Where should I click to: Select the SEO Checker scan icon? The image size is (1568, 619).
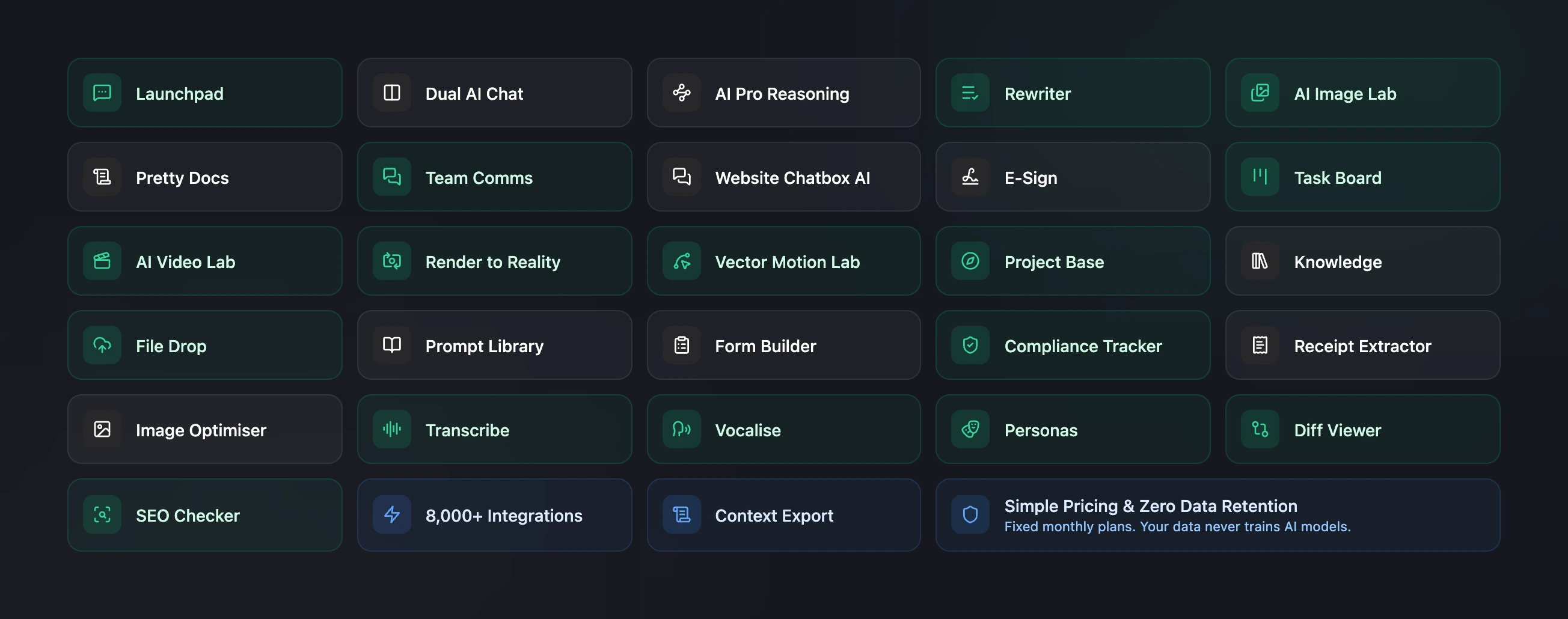coord(102,515)
